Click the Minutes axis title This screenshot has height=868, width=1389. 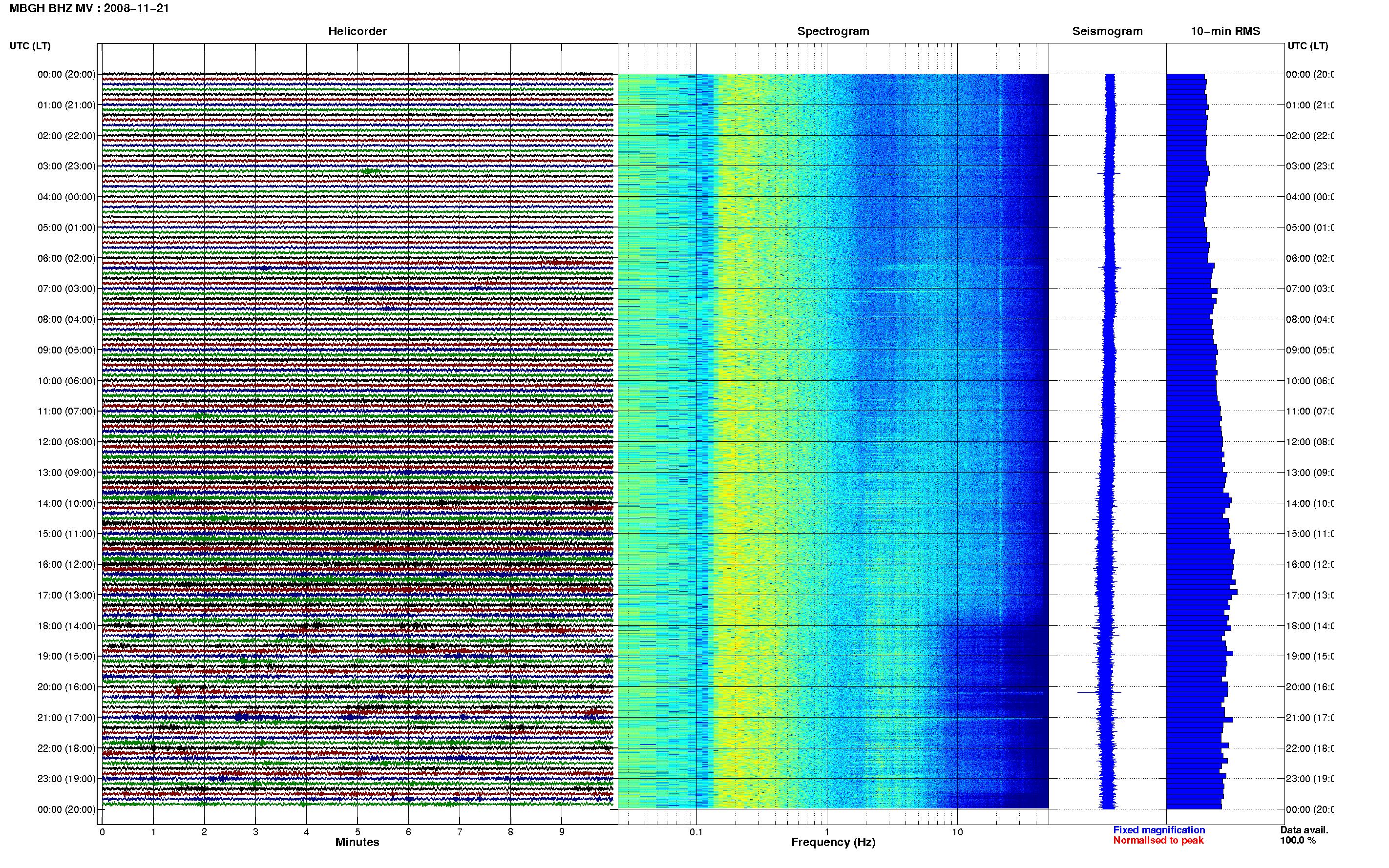tap(357, 842)
